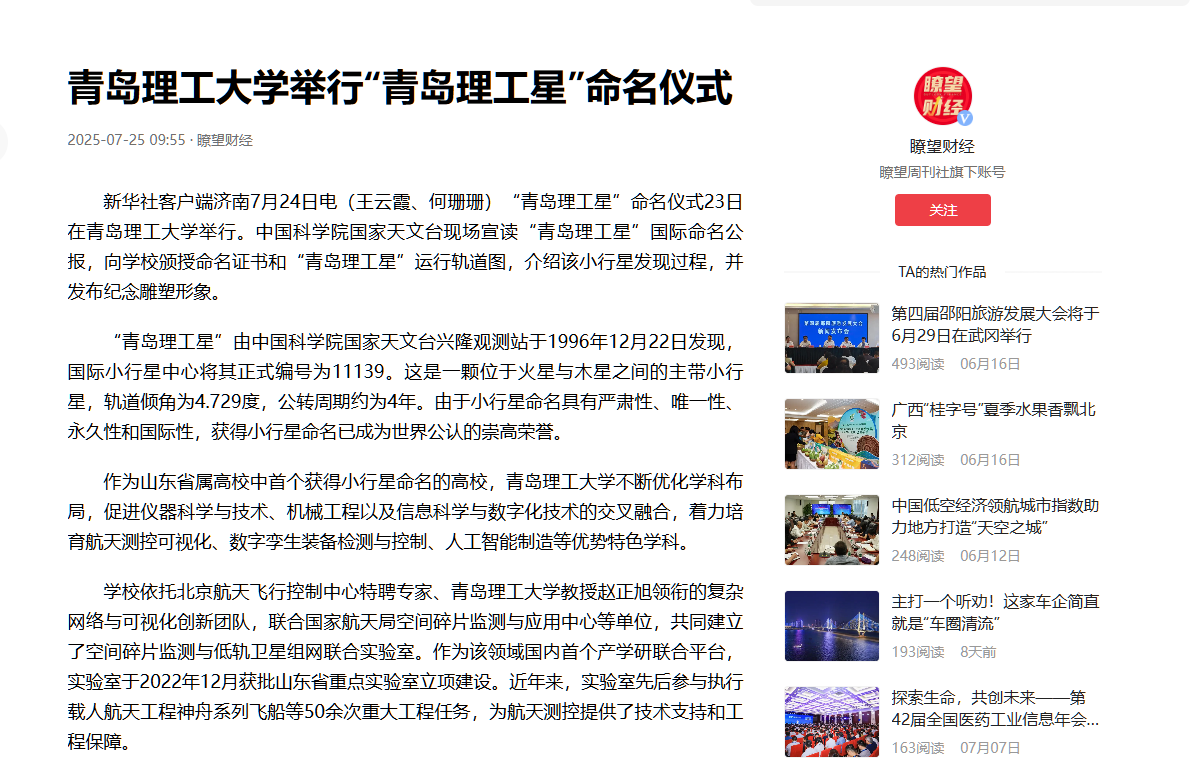
Task: Open thumbnail of 邵阳旅游发展大会 article
Action: pyautogui.click(x=831, y=338)
